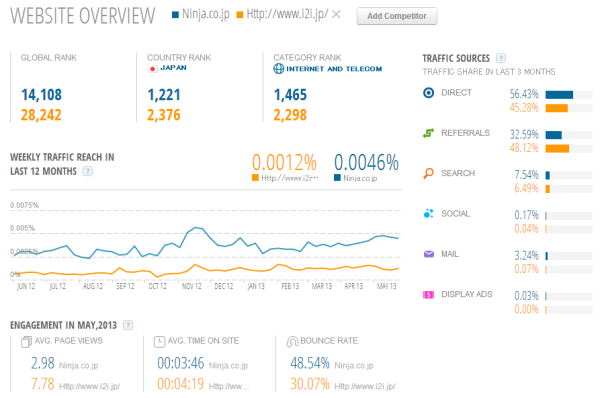Click the Search 6.49% percentage

526,188
